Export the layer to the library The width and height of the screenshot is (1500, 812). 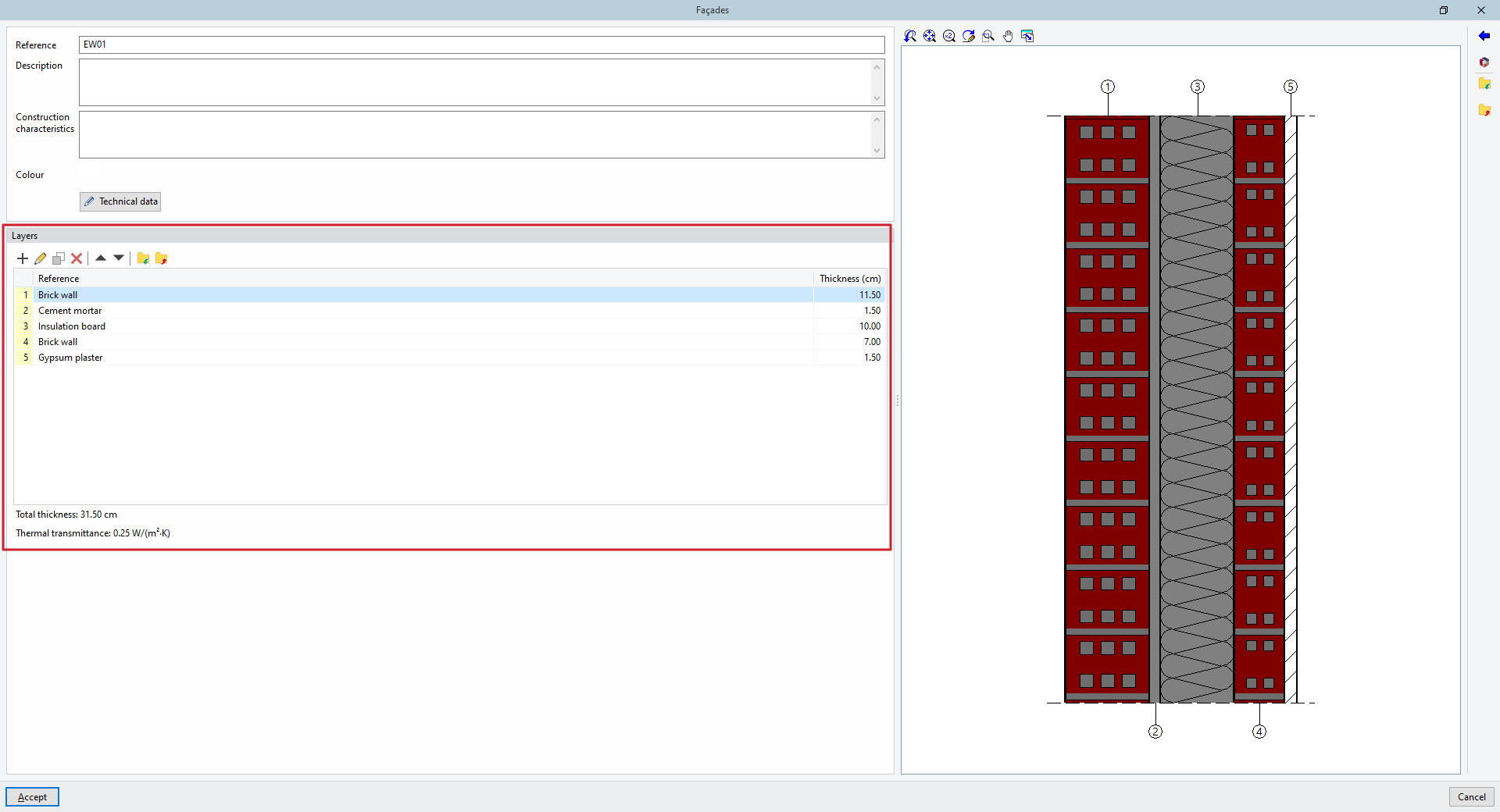click(161, 258)
